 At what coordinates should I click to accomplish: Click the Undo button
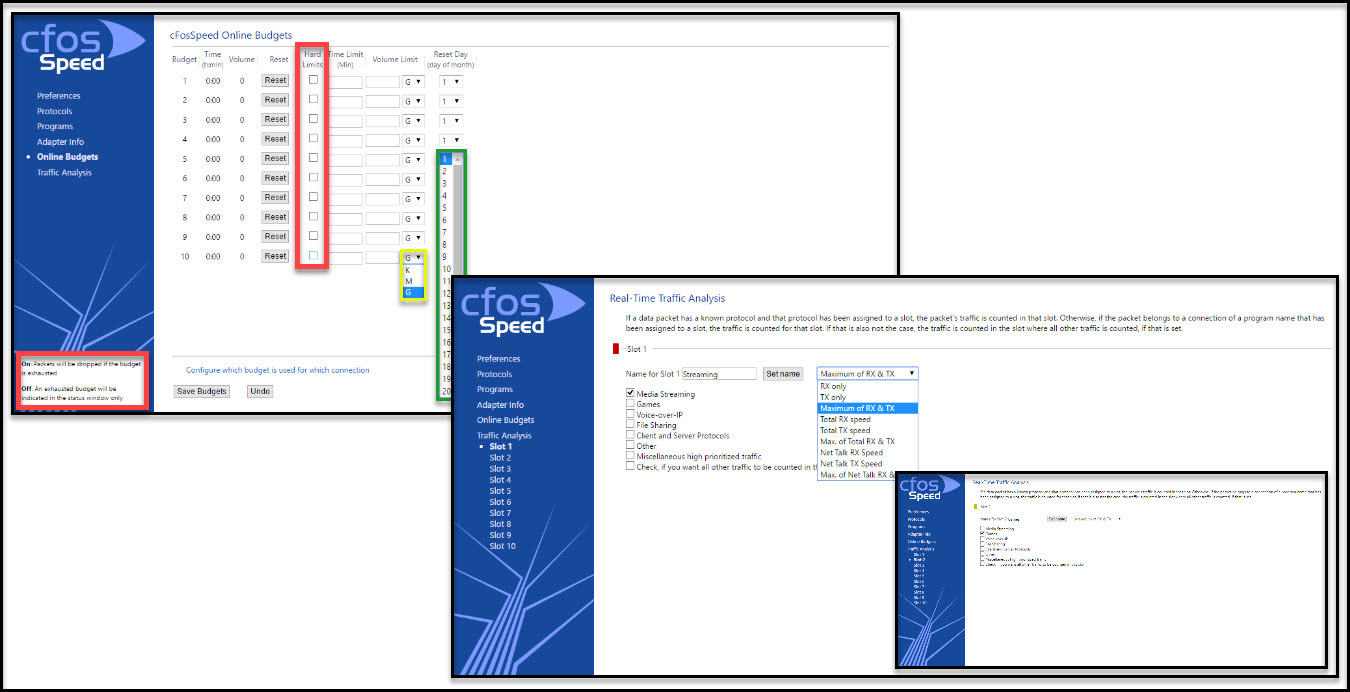click(x=260, y=391)
